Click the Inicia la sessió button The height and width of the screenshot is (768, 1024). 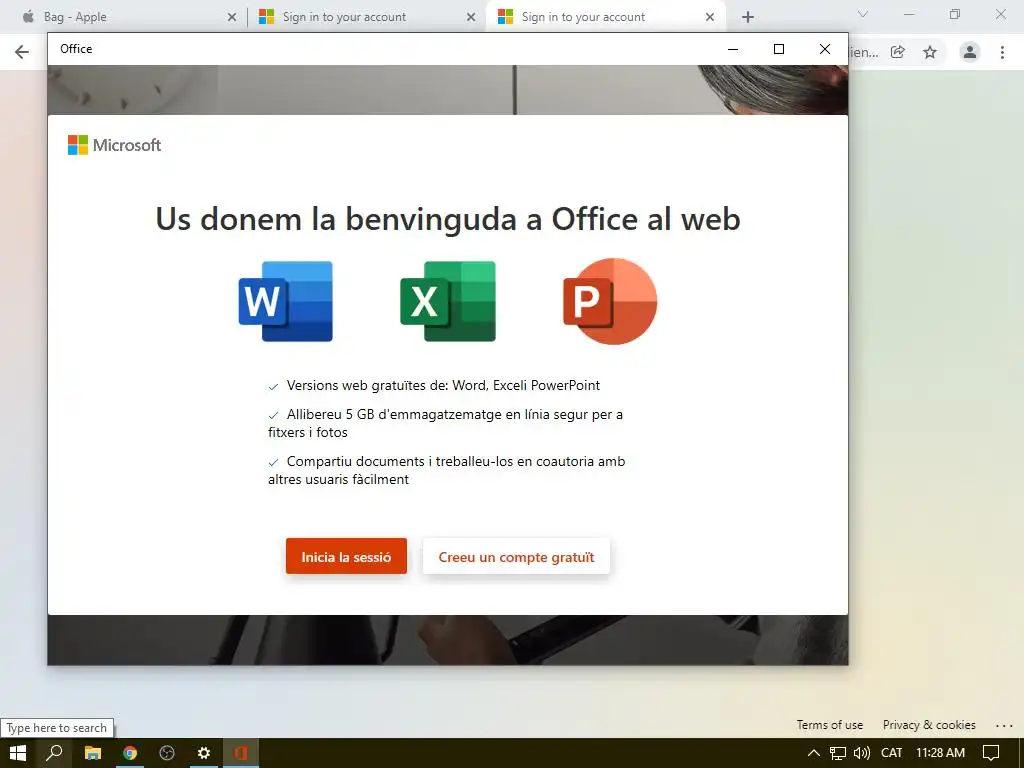click(x=346, y=556)
